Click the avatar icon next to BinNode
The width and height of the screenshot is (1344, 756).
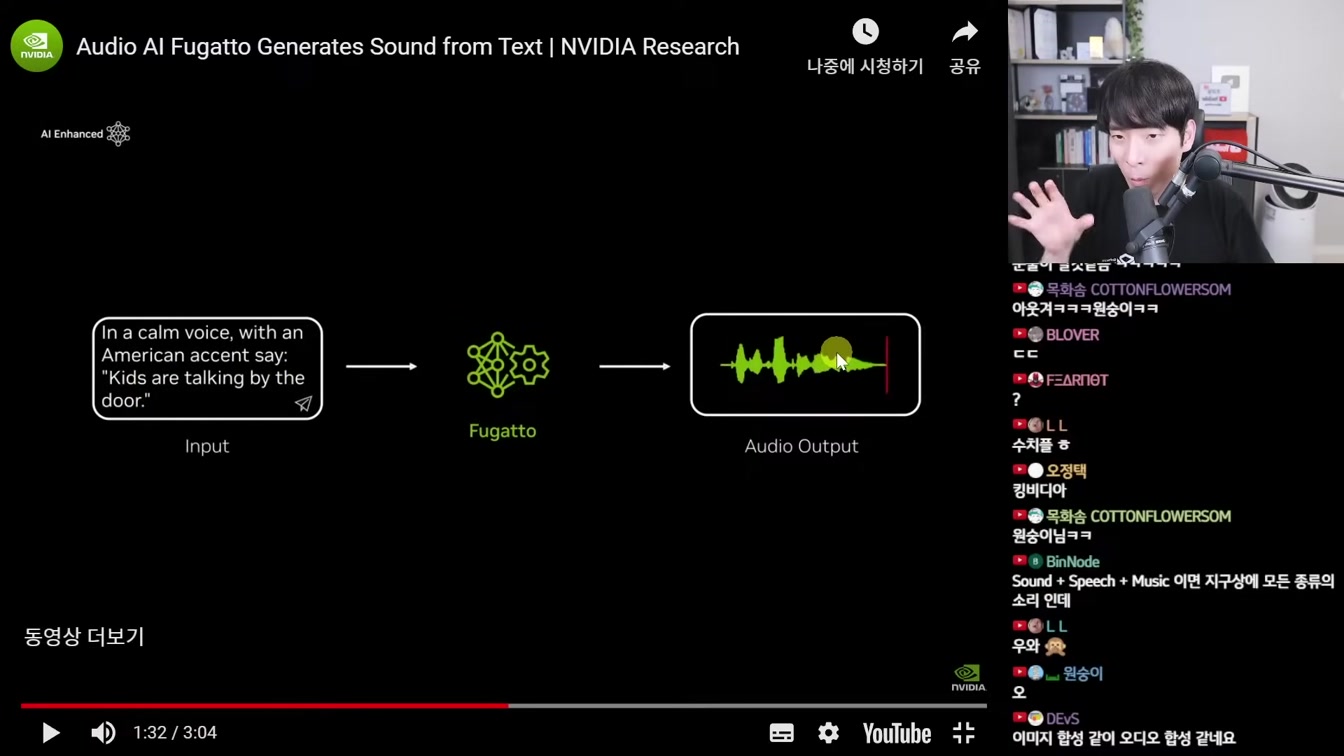[x=1036, y=562]
